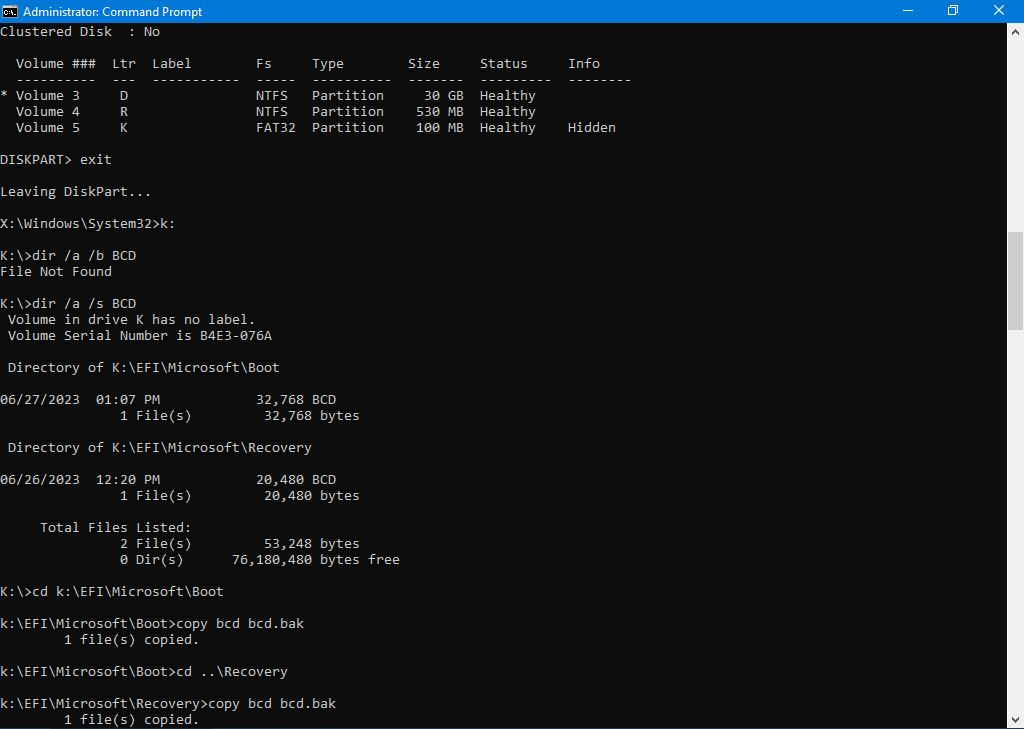The width and height of the screenshot is (1024, 729).
Task: Open the Command Prompt system menu icon
Action: [x=10, y=11]
